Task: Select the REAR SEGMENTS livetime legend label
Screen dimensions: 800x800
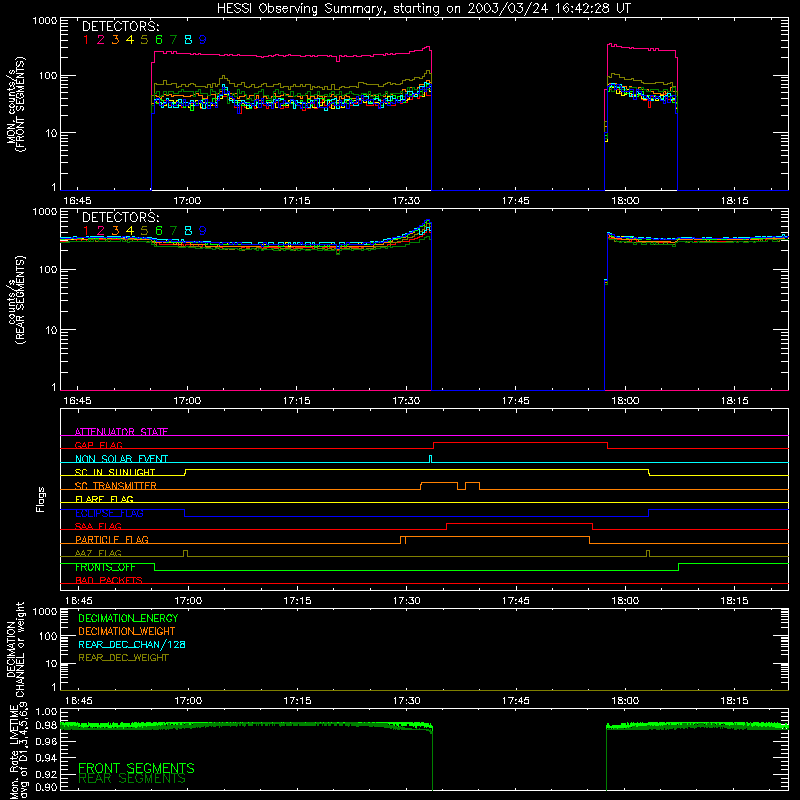Action: point(132,779)
